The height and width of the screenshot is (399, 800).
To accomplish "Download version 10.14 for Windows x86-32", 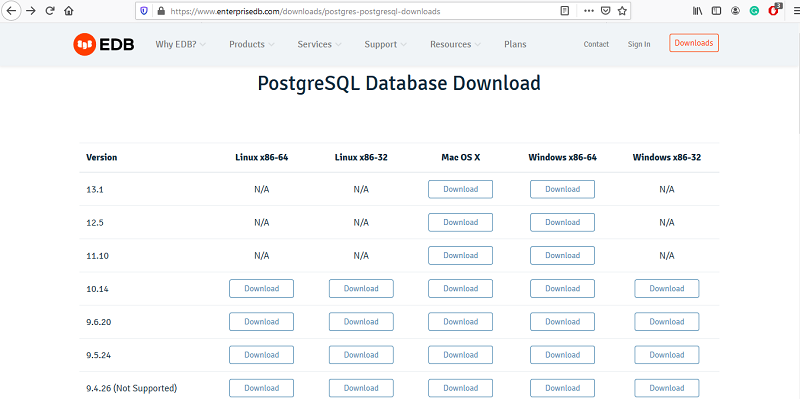I will point(667,289).
